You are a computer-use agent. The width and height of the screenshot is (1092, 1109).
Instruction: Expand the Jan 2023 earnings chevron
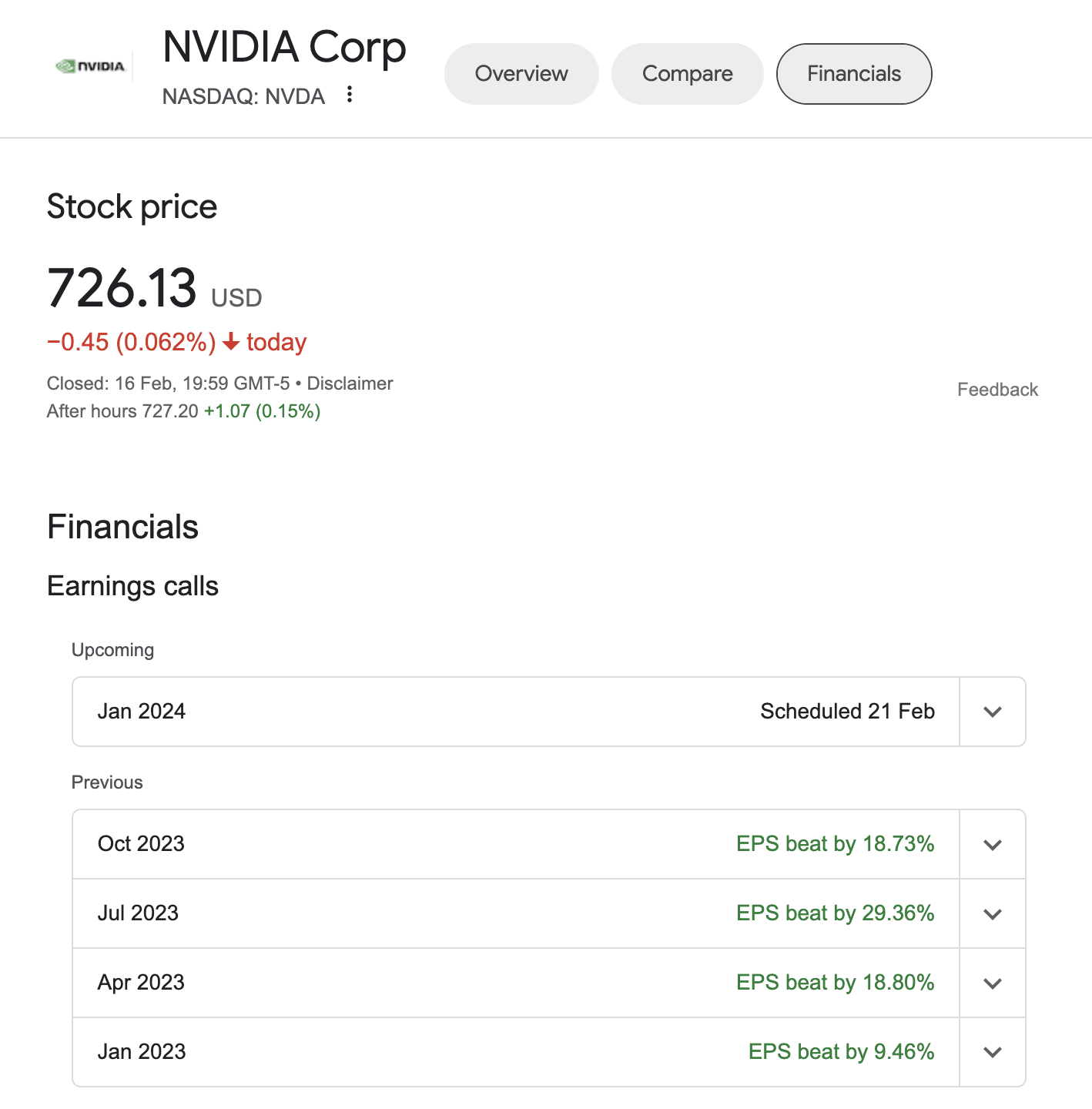(993, 1052)
